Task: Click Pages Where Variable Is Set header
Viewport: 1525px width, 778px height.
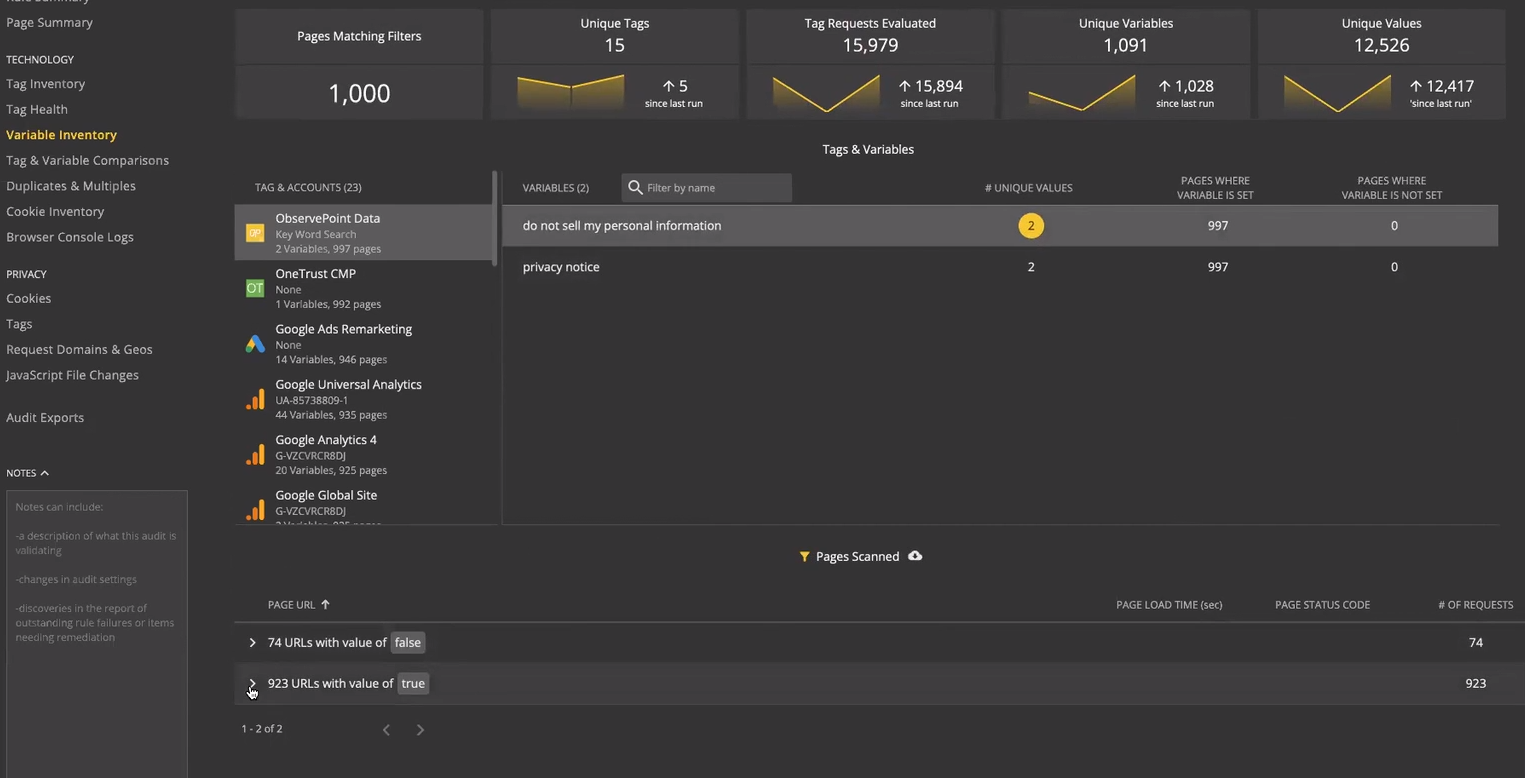Action: pos(1216,188)
